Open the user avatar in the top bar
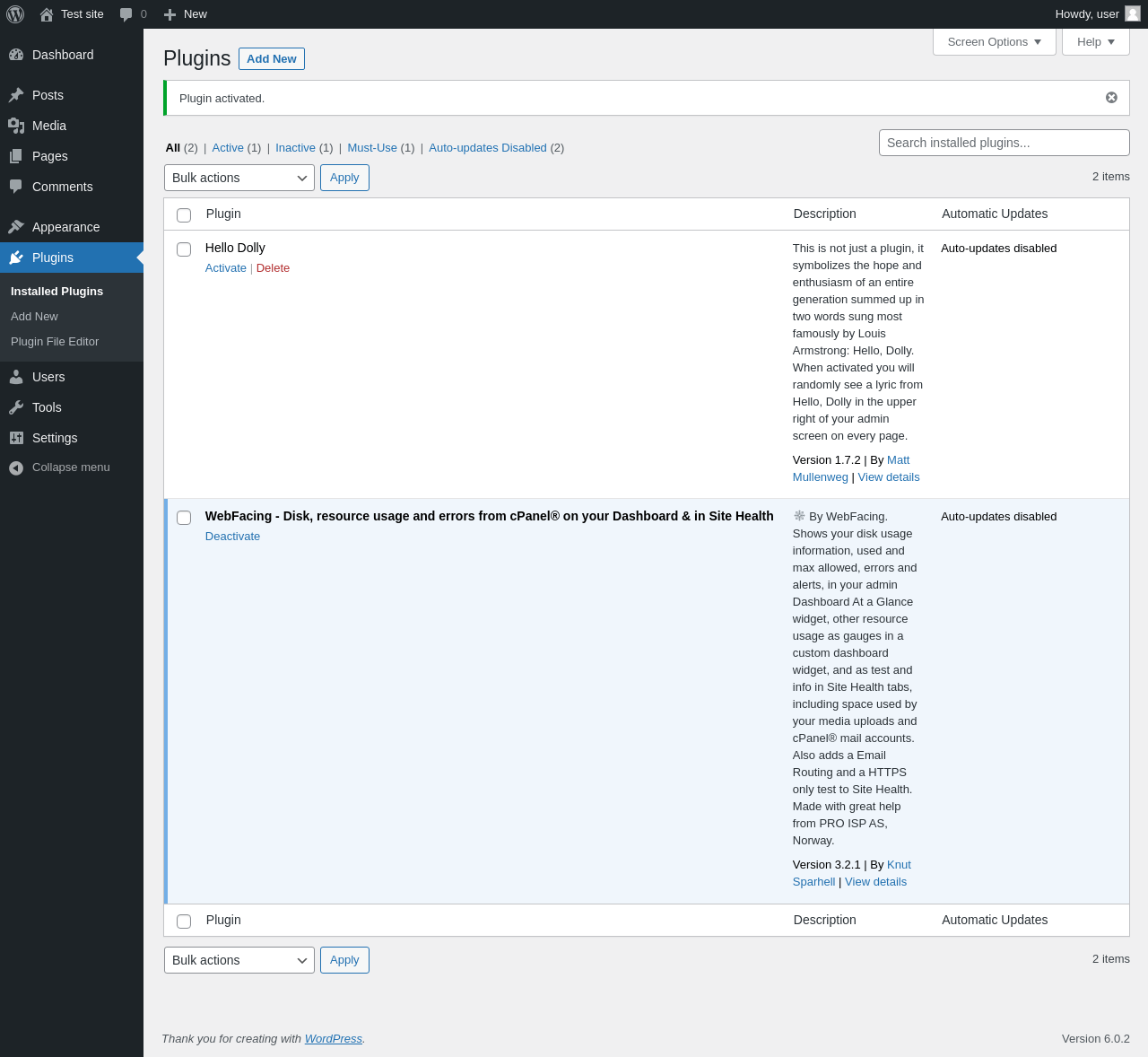This screenshot has height=1057, width=1148. [x=1133, y=13]
